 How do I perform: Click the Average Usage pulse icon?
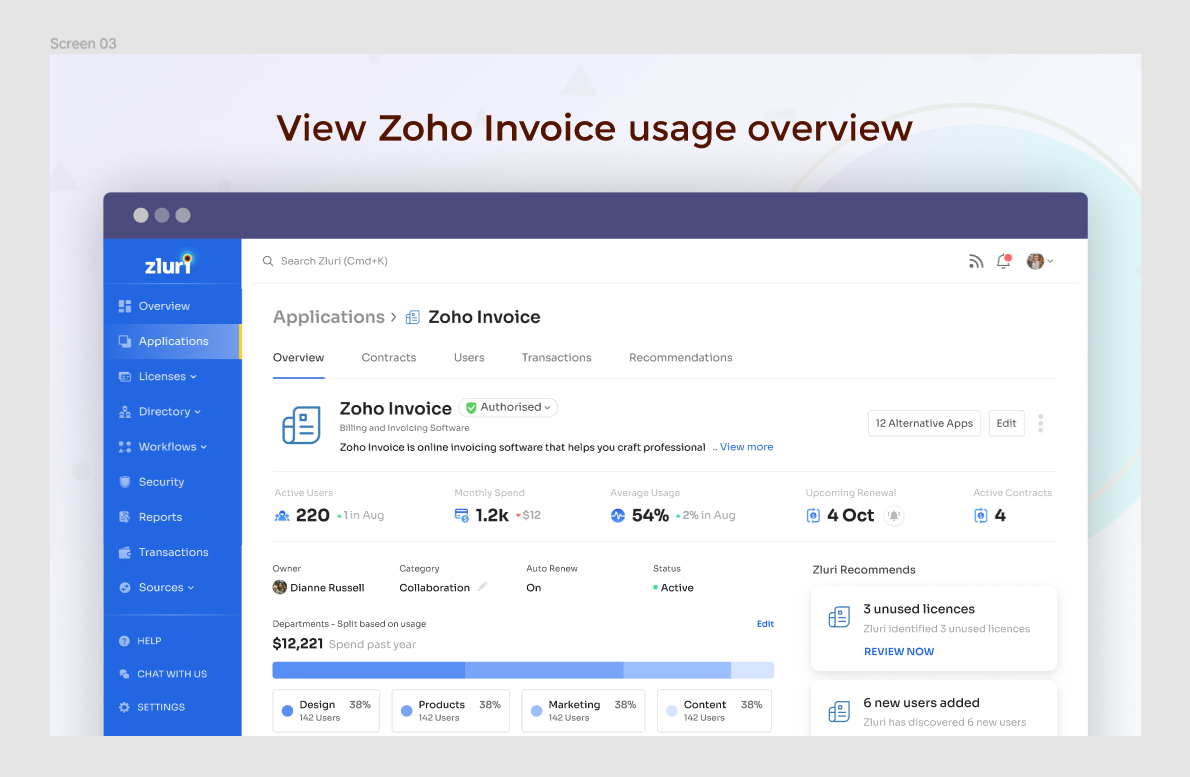(618, 516)
